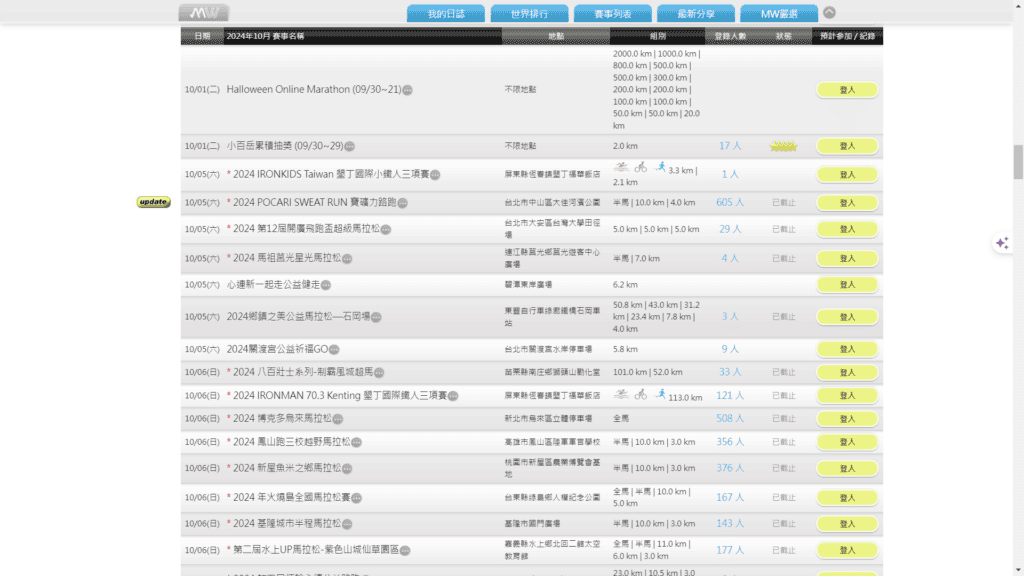Click comment bubble for 年火燒島全國馬拉松賽
This screenshot has height=576, width=1024.
[x=357, y=498]
